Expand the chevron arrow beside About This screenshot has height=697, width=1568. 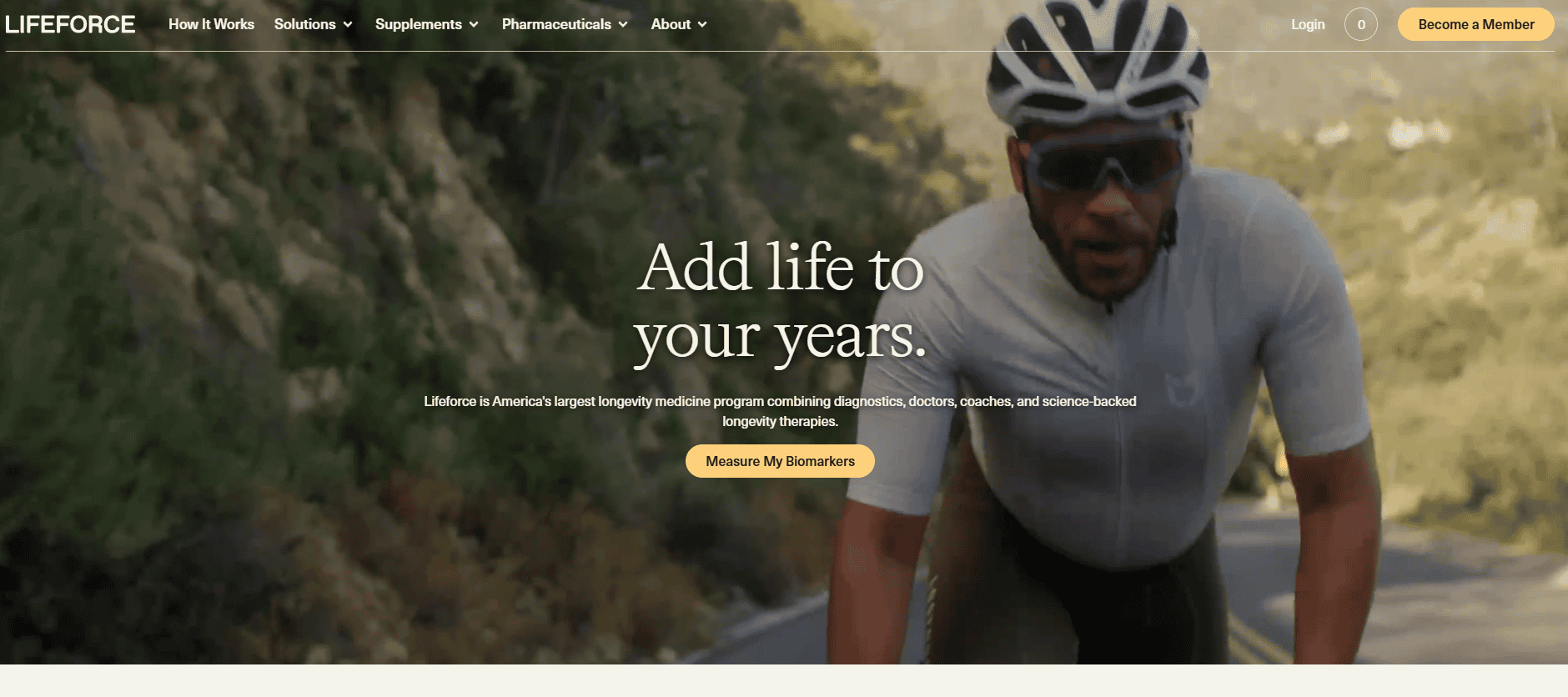click(702, 25)
